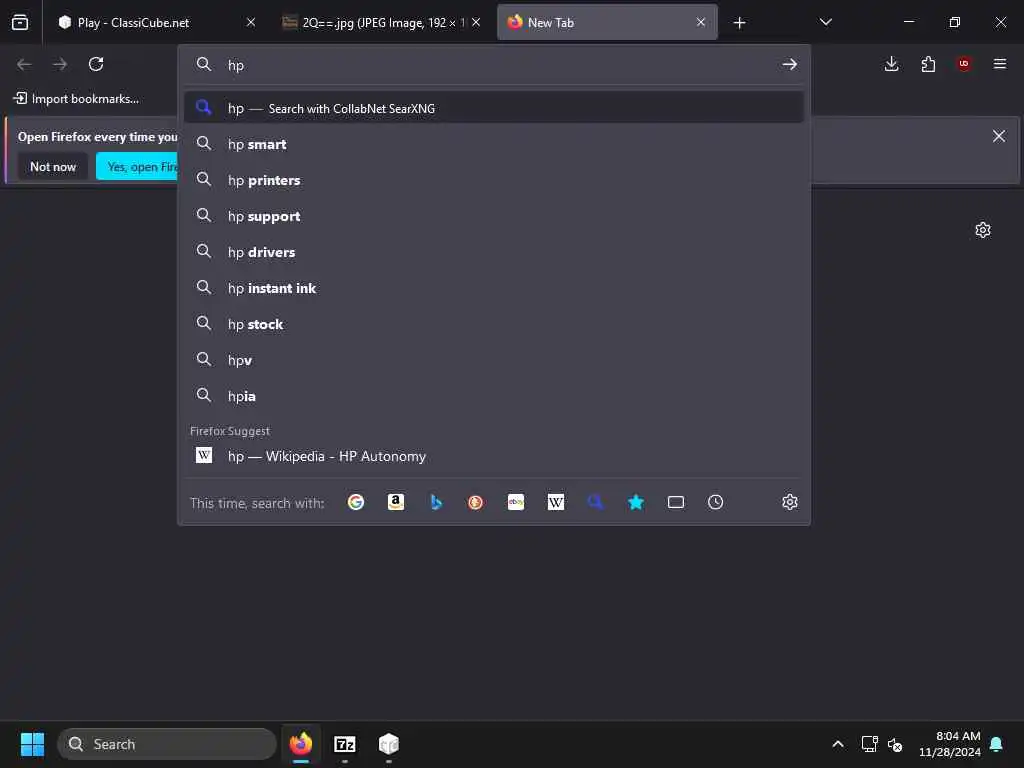Reload the current page
The image size is (1024, 768).
tap(96, 64)
